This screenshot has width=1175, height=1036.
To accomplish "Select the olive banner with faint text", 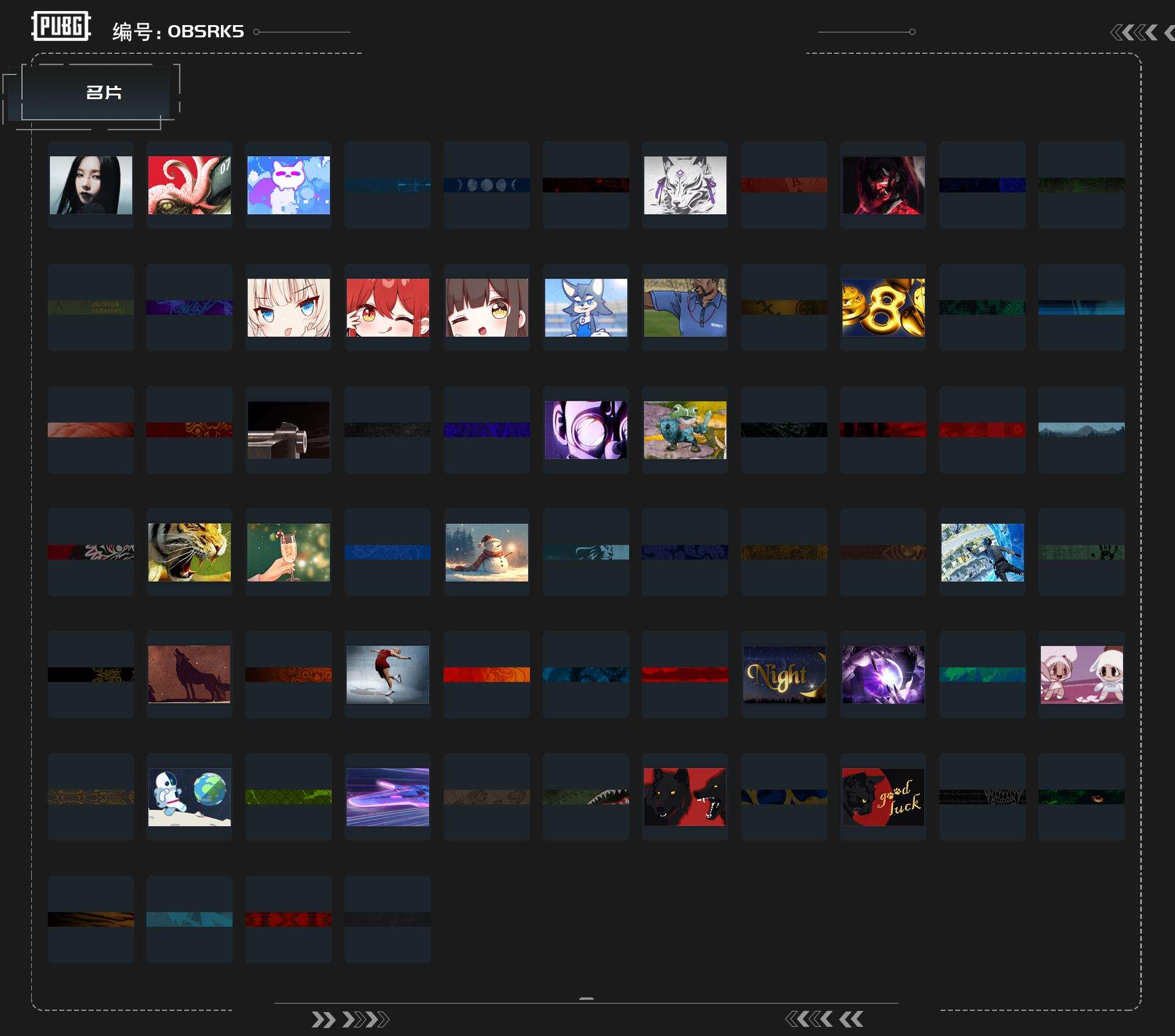I will (x=91, y=307).
